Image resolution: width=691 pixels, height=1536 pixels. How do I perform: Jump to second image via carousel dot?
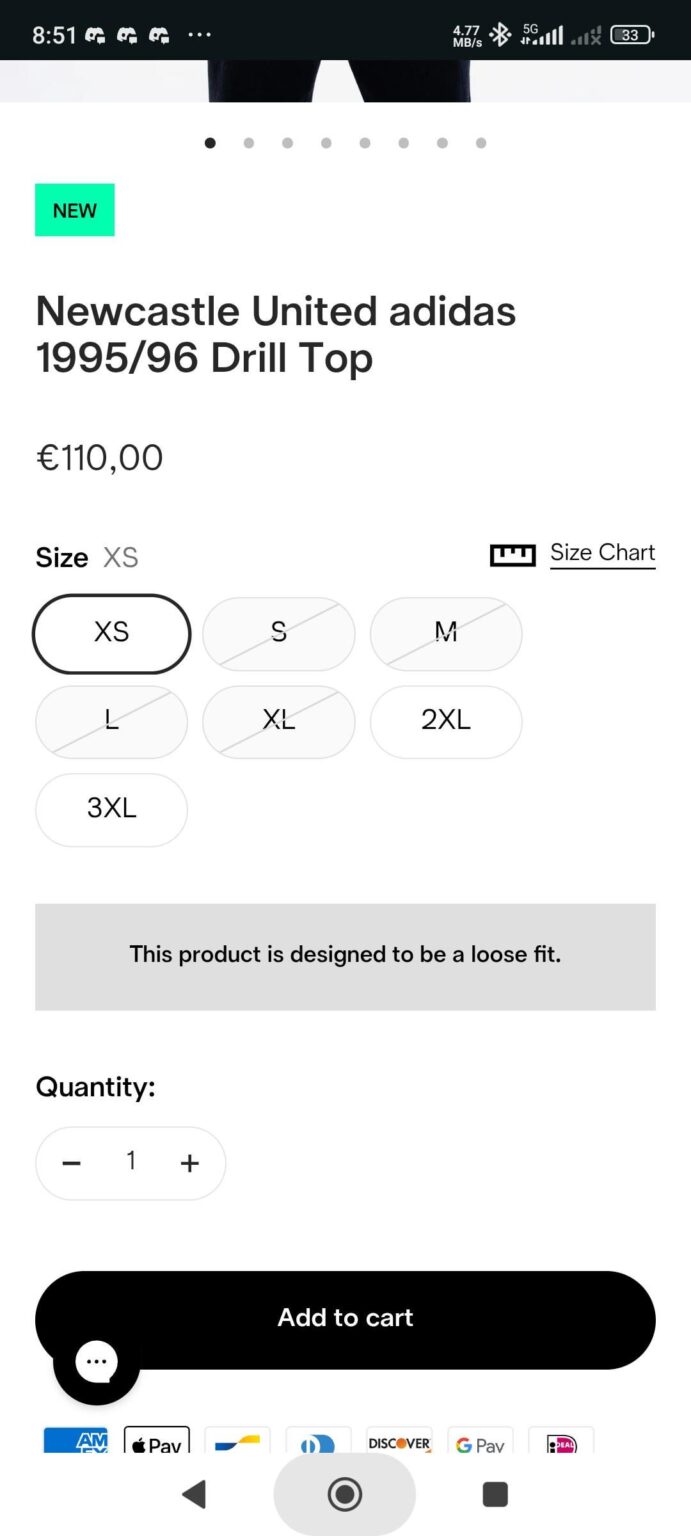(x=248, y=143)
